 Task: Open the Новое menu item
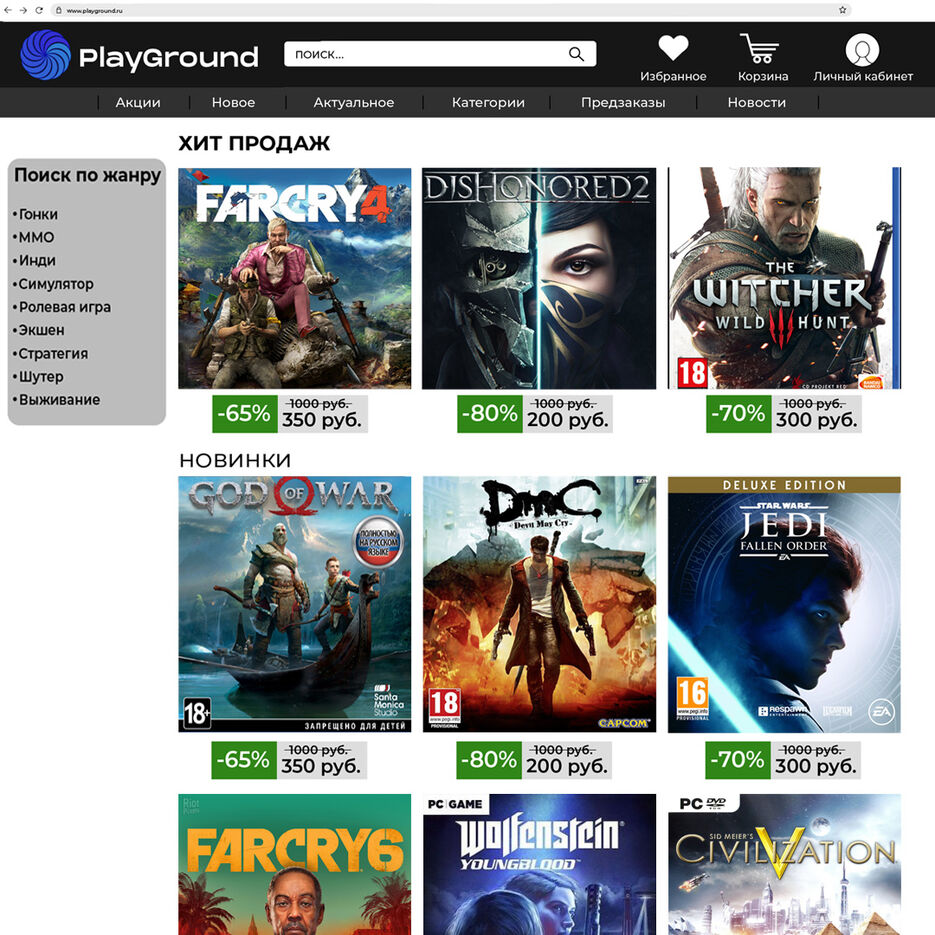pos(233,103)
